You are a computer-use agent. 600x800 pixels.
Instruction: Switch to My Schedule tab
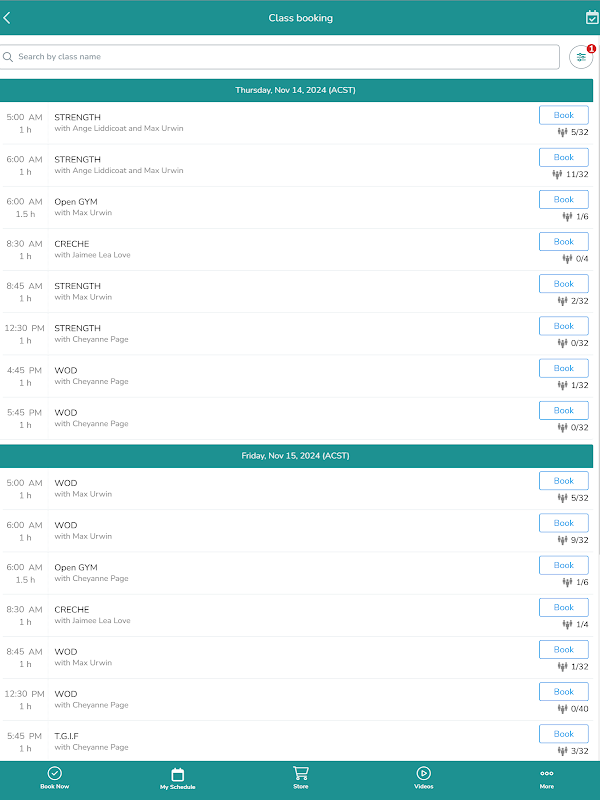(177, 778)
